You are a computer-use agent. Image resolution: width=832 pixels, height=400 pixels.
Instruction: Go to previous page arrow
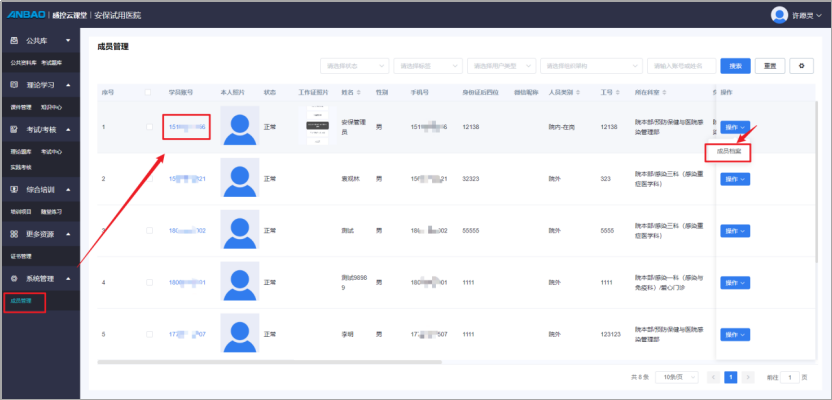[x=713, y=377]
